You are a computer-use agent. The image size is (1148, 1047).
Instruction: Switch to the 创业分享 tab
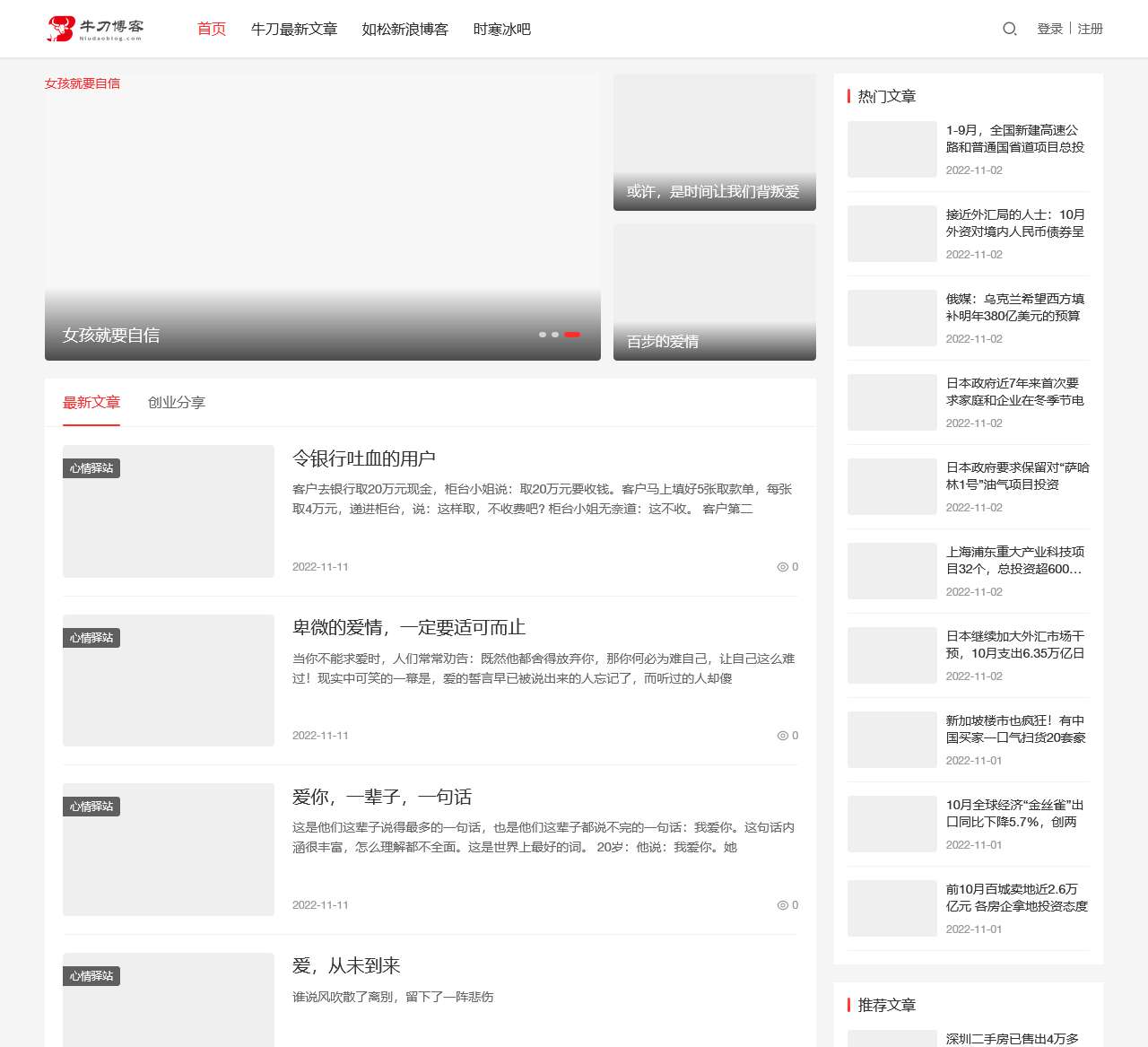coord(177,402)
